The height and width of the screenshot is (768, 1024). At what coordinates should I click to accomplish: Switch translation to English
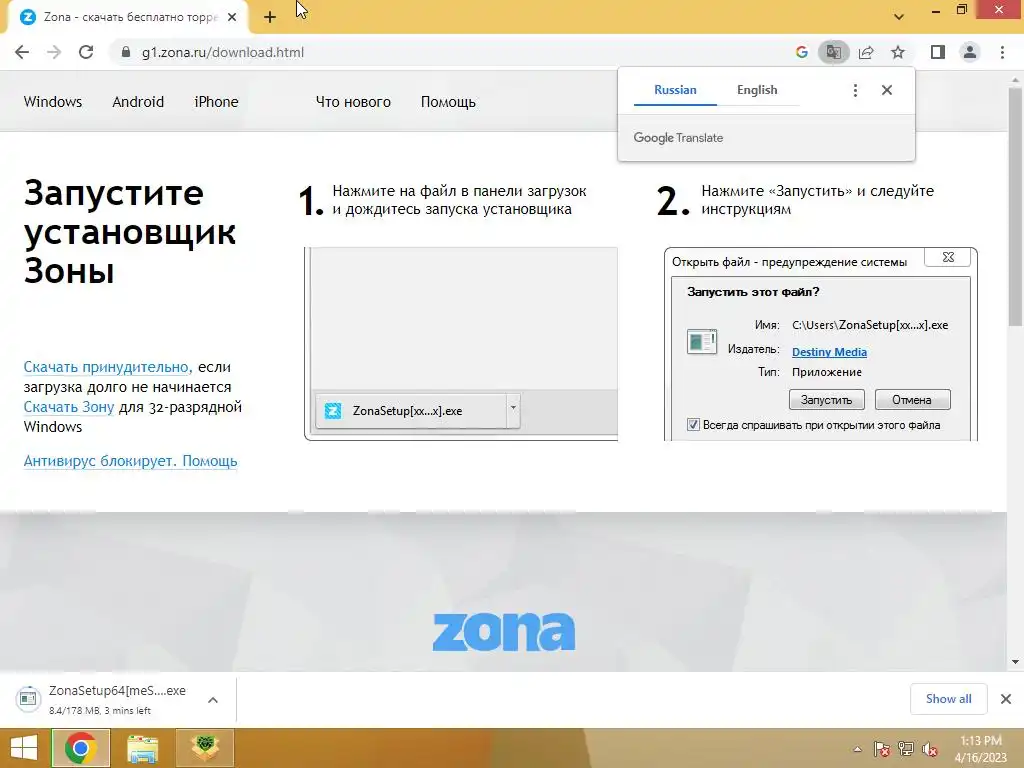(757, 90)
